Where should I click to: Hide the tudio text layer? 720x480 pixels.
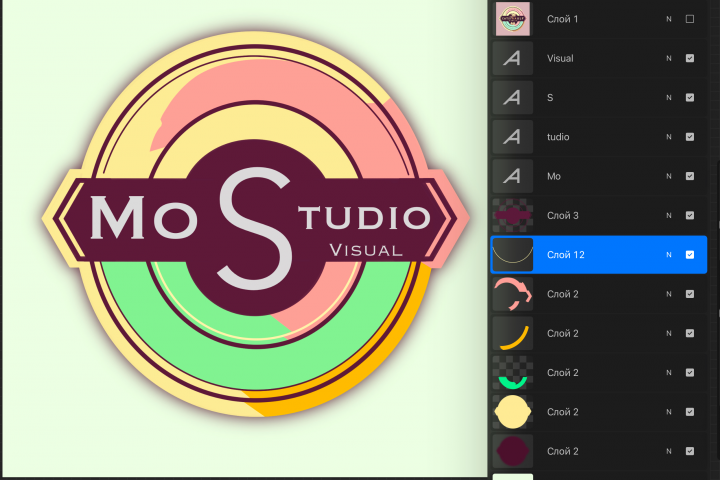[x=690, y=137]
